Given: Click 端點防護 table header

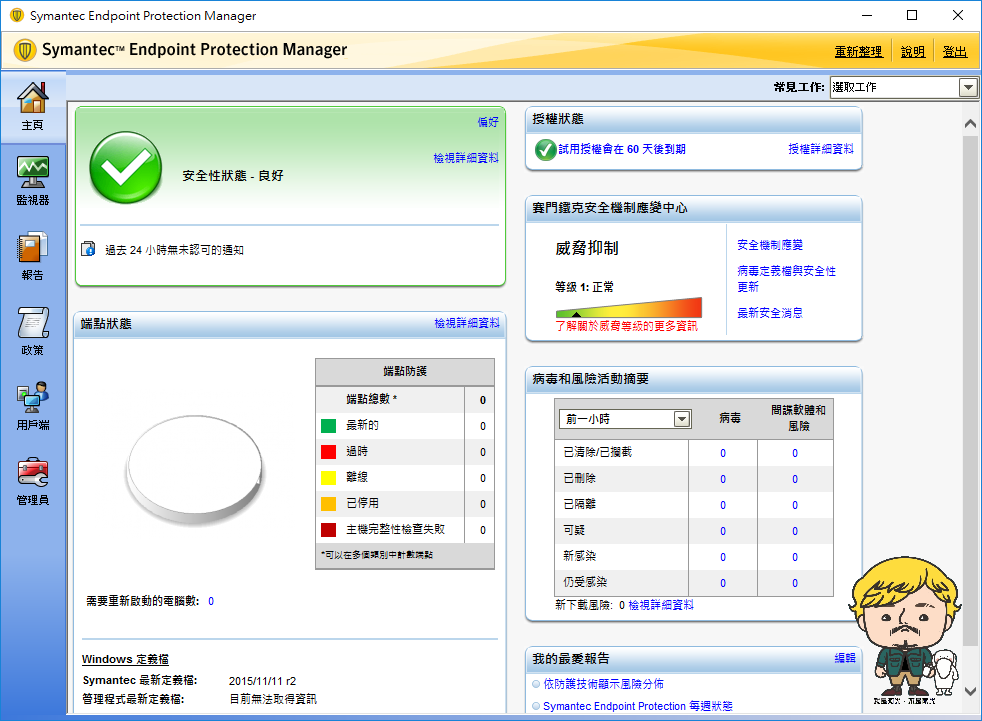Looking at the screenshot, I should point(405,371).
